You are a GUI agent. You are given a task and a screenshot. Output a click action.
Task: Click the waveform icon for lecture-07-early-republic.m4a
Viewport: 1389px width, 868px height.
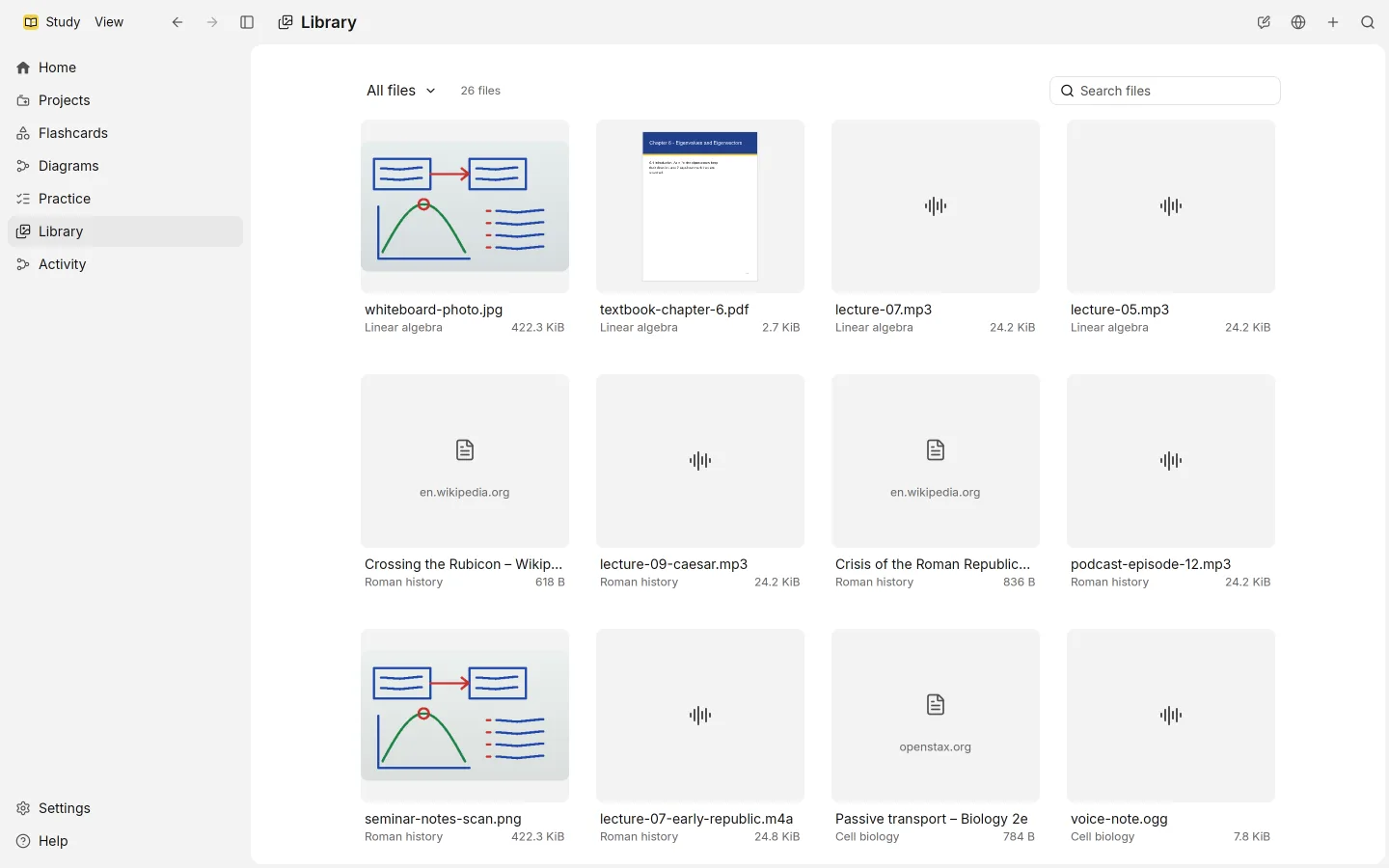coord(700,715)
